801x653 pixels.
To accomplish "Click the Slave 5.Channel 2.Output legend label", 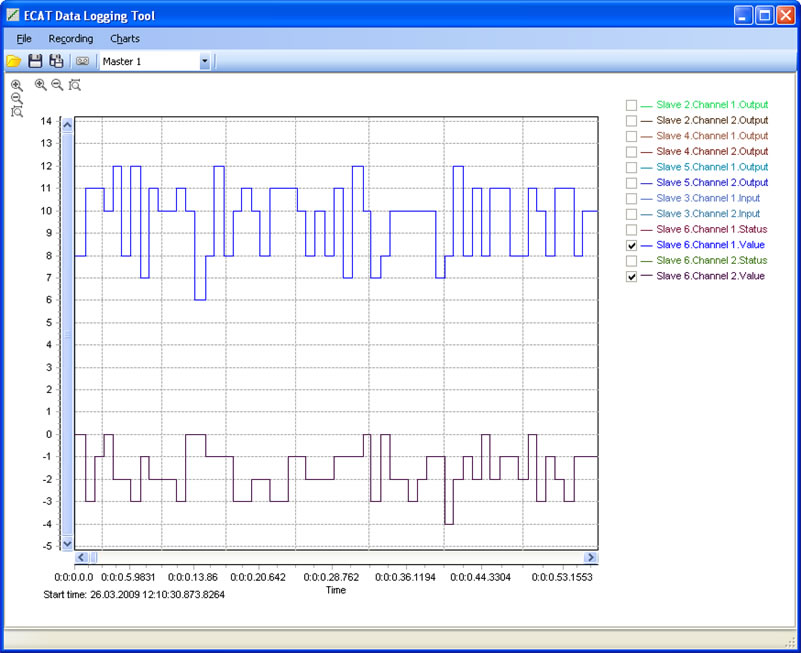I will pos(712,183).
